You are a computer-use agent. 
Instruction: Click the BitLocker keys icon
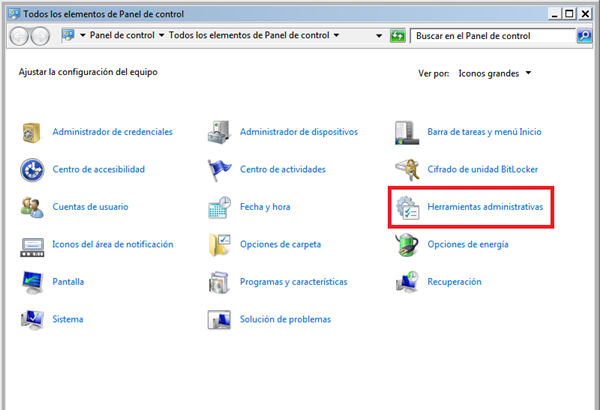(407, 170)
